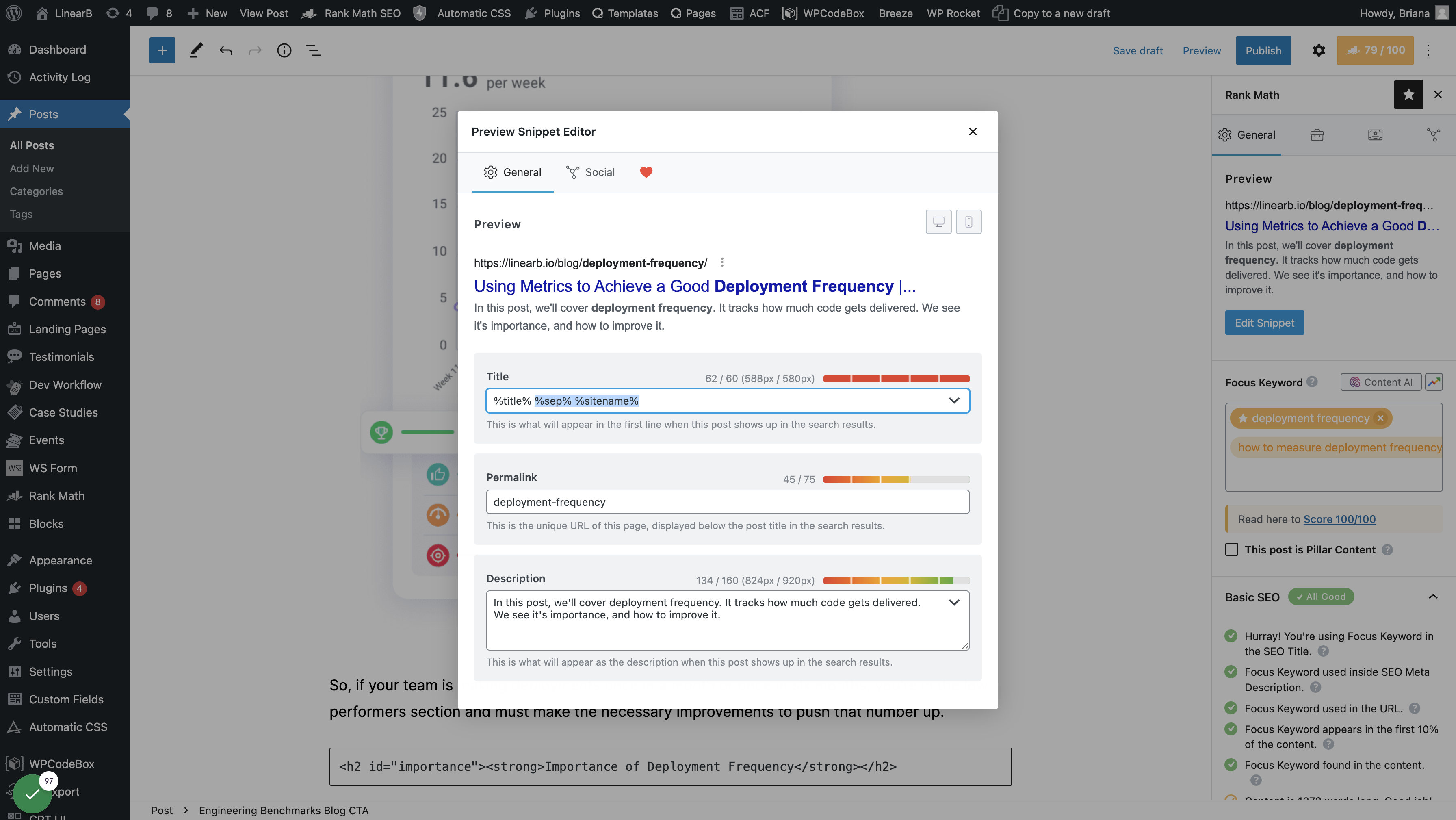Image resolution: width=1456 pixels, height=820 pixels.
Task: Click Edit Snippet button
Action: pyautogui.click(x=1264, y=322)
